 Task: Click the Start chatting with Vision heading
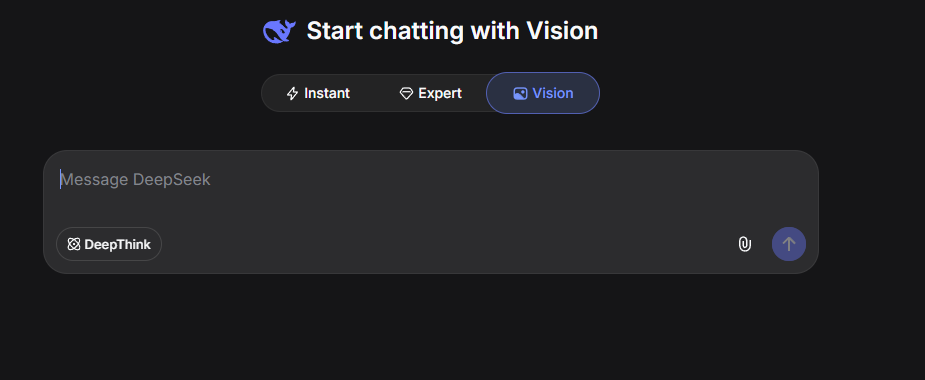452,31
